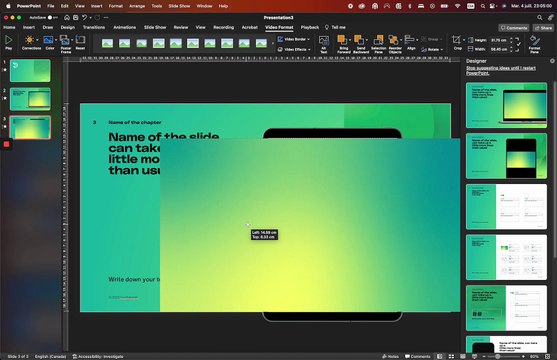Viewport: 557px width, 360px height.
Task: Choose the Designer layout with phone mockup
Action: pyautogui.click(x=506, y=156)
